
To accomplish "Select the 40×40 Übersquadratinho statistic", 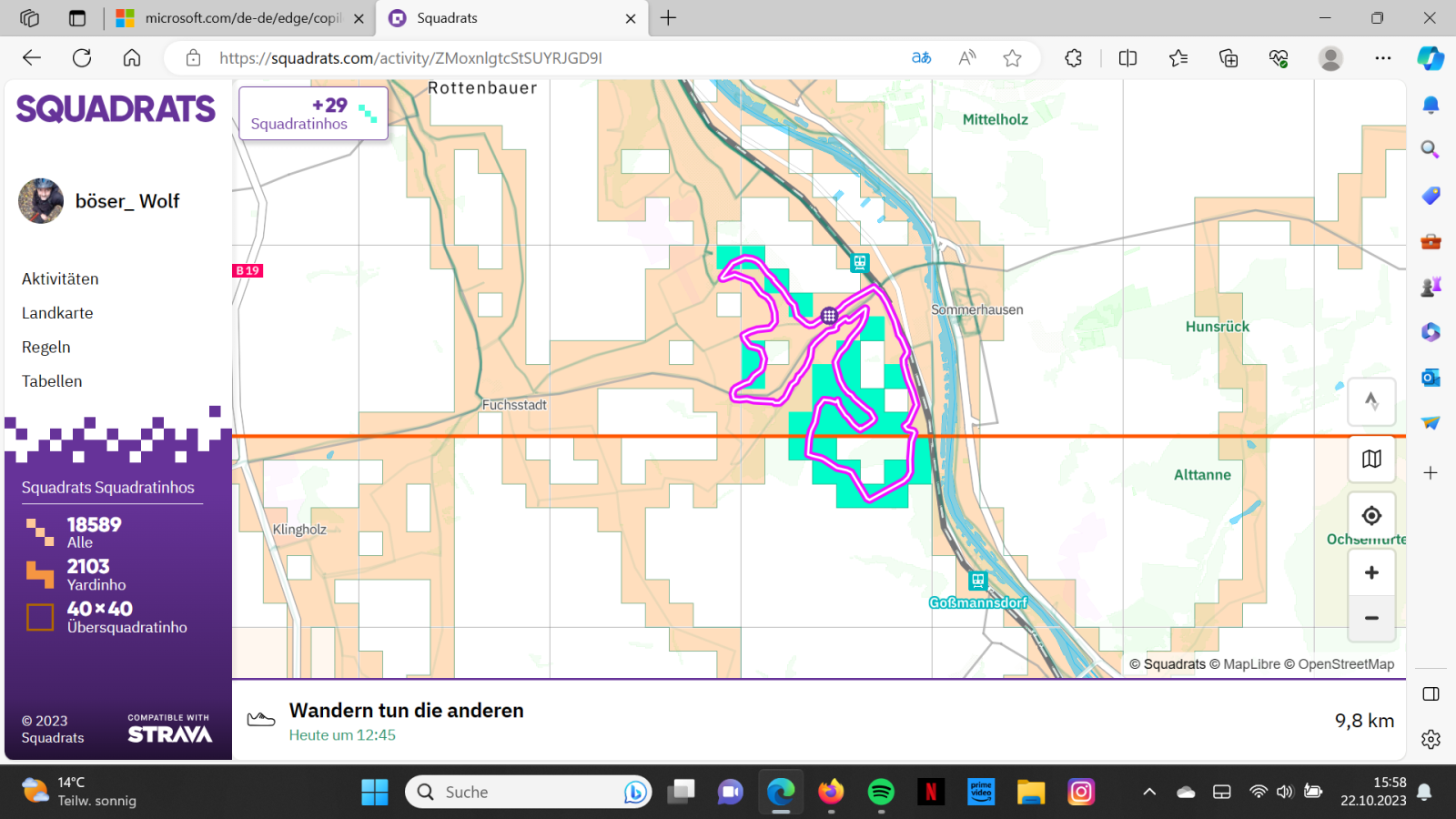I will coord(106,617).
